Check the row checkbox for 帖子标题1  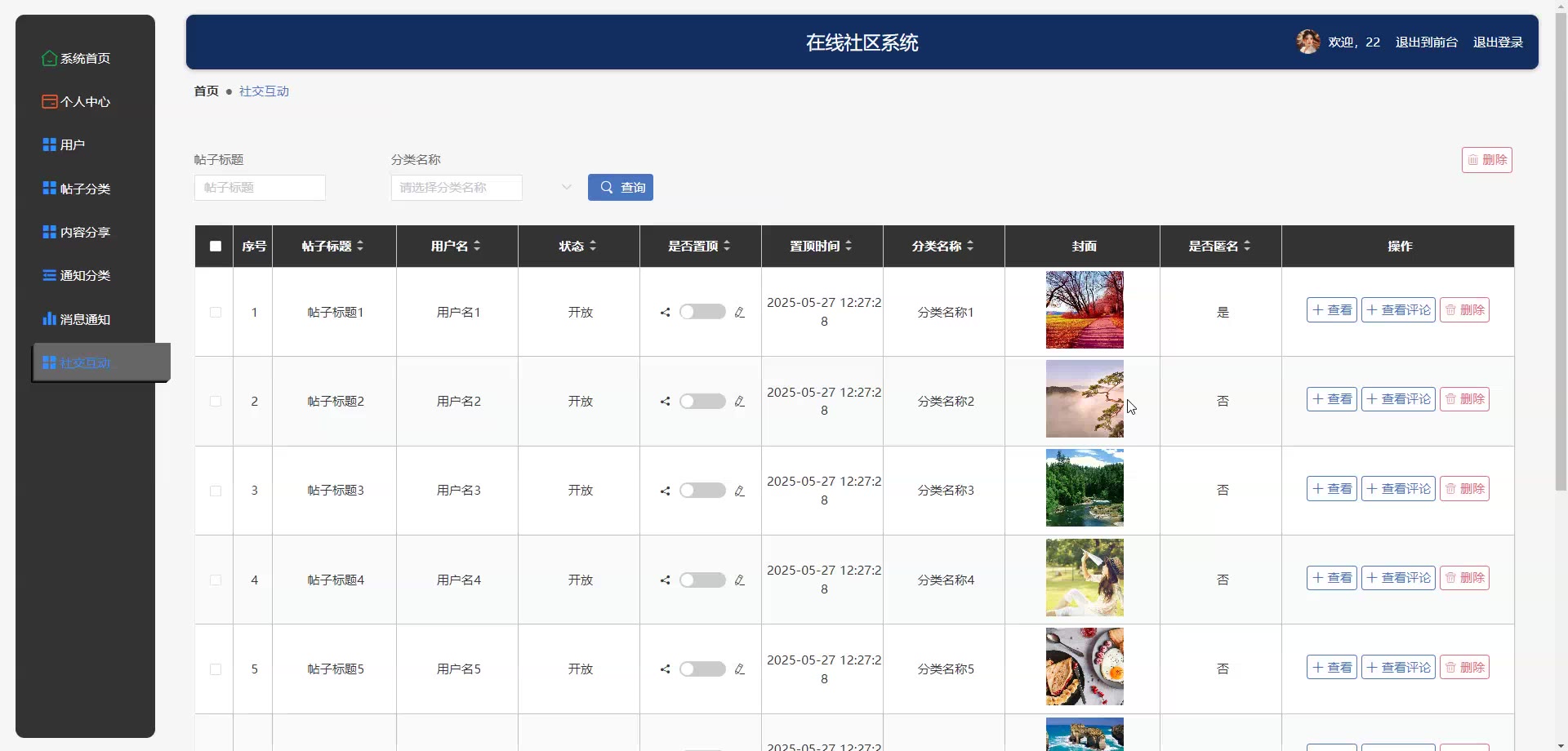216,312
